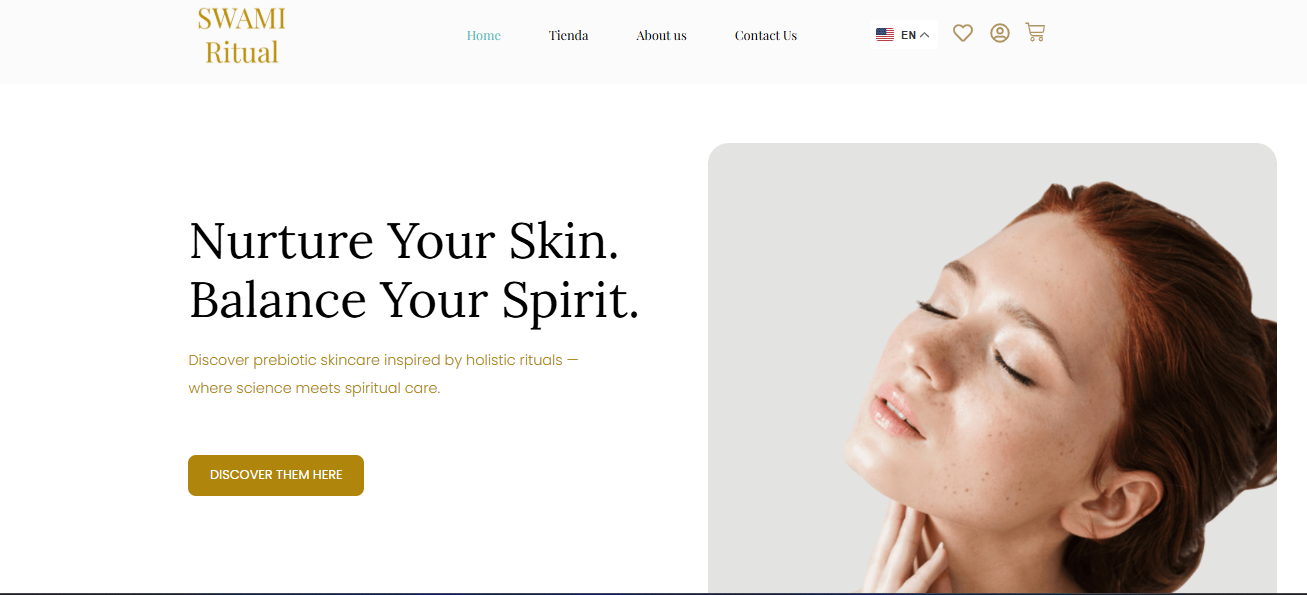This screenshot has height=595, width=1307.
Task: Open the Tienda shop page
Action: (568, 35)
